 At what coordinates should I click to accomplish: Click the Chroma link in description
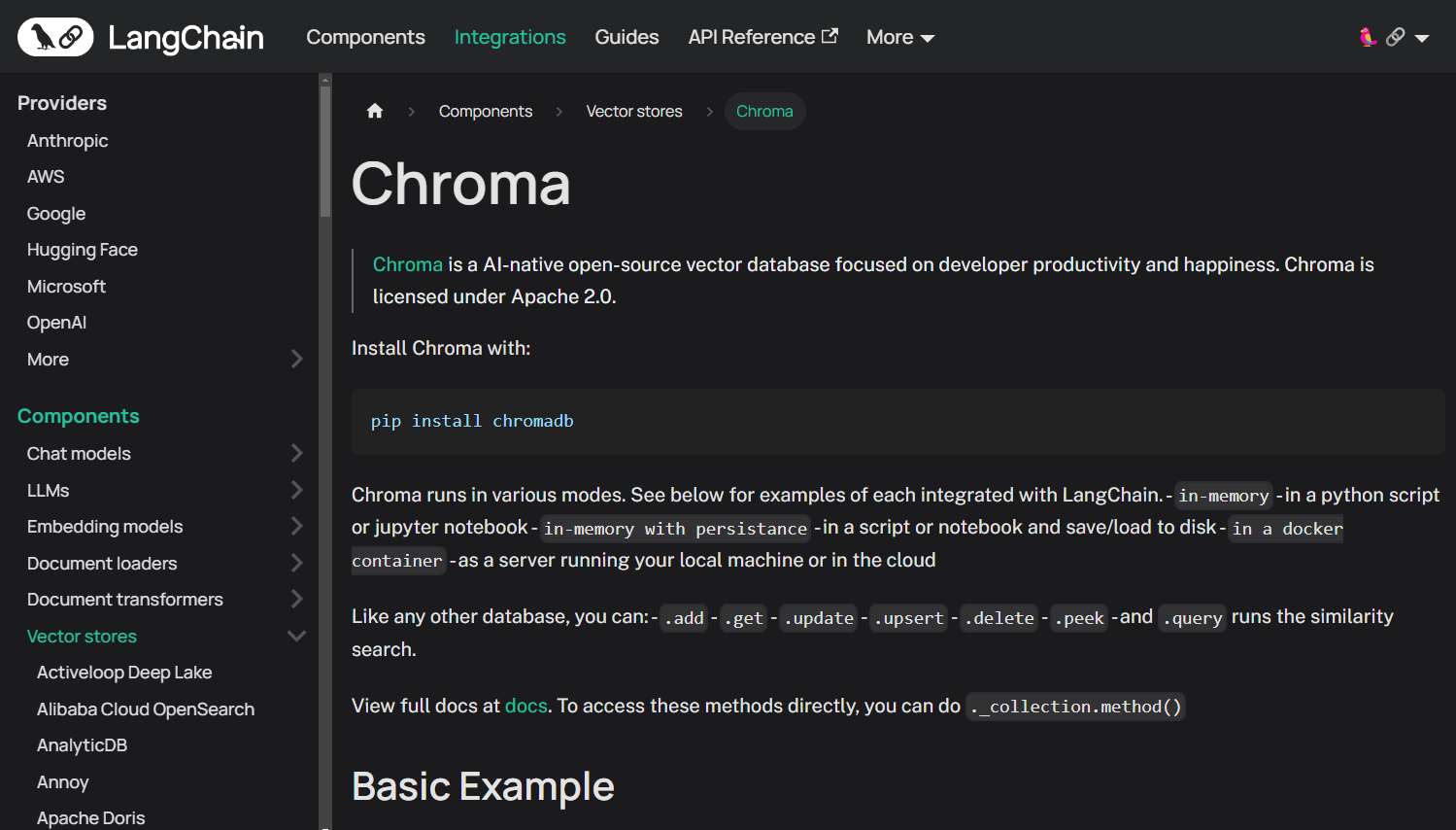[x=407, y=264]
